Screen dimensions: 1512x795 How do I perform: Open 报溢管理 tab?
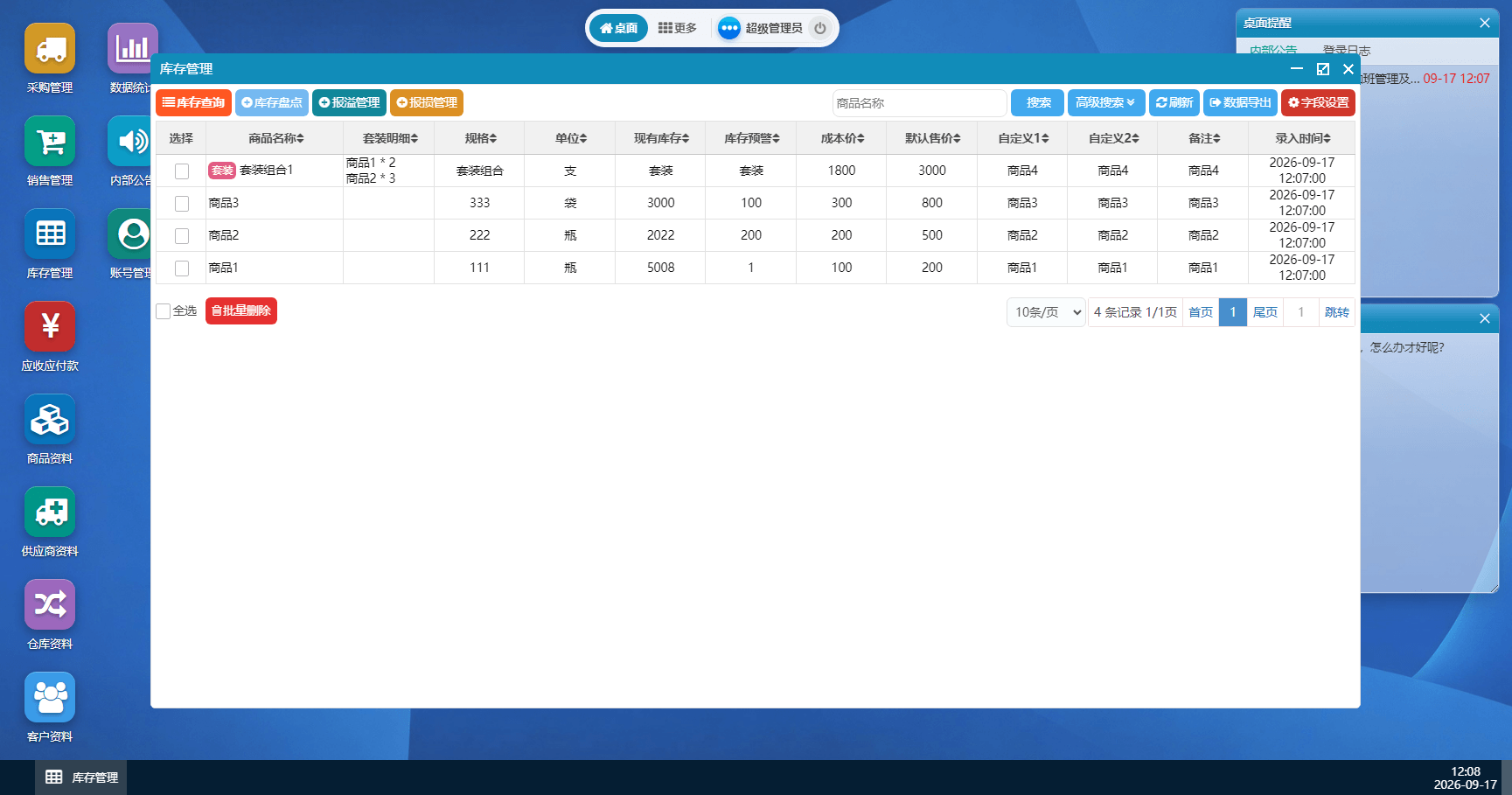[350, 103]
